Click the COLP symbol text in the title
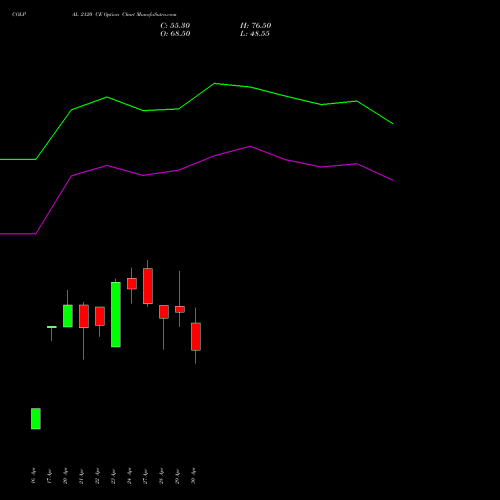This screenshot has width=500, height=500. click(x=19, y=14)
